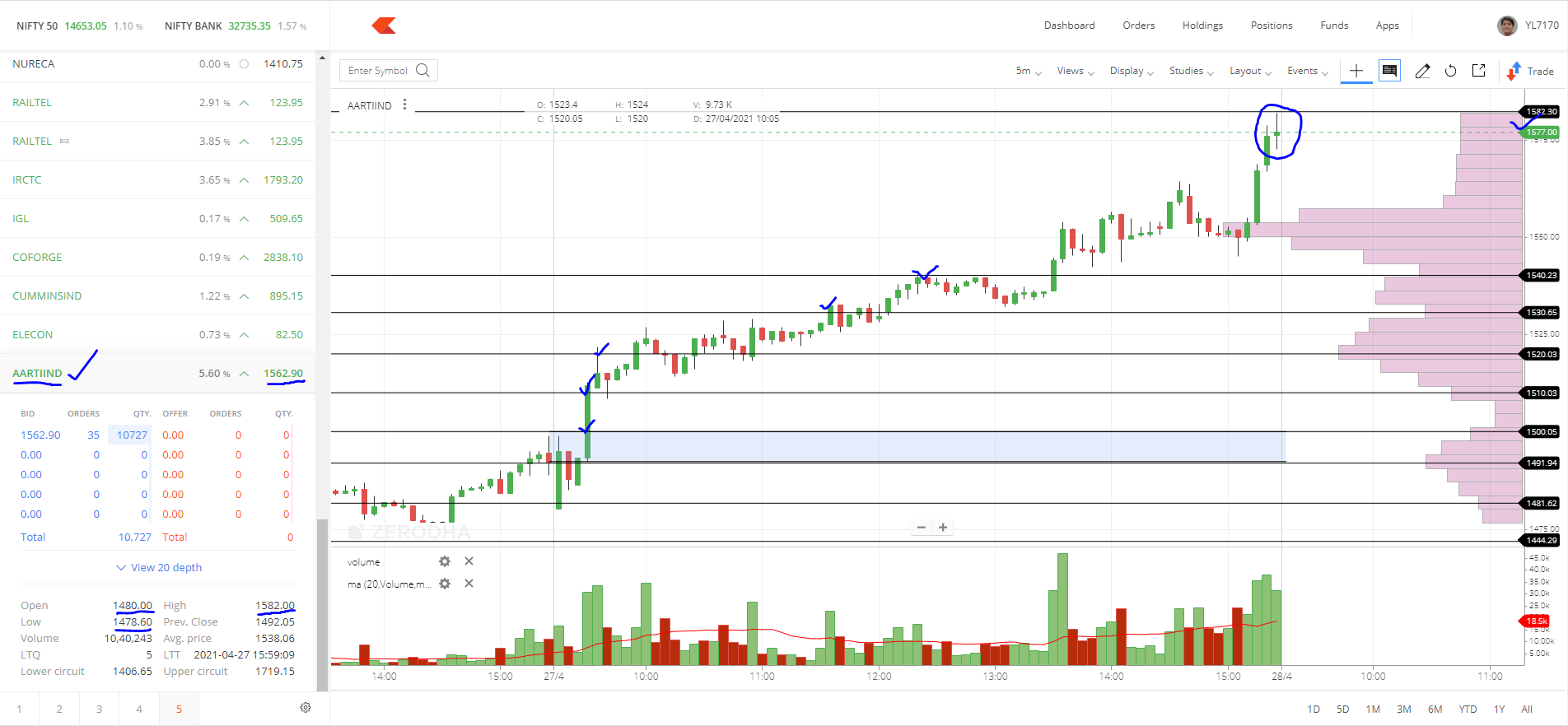Open the Holdings page
This screenshot has height=726, width=1568.
coord(1202,26)
